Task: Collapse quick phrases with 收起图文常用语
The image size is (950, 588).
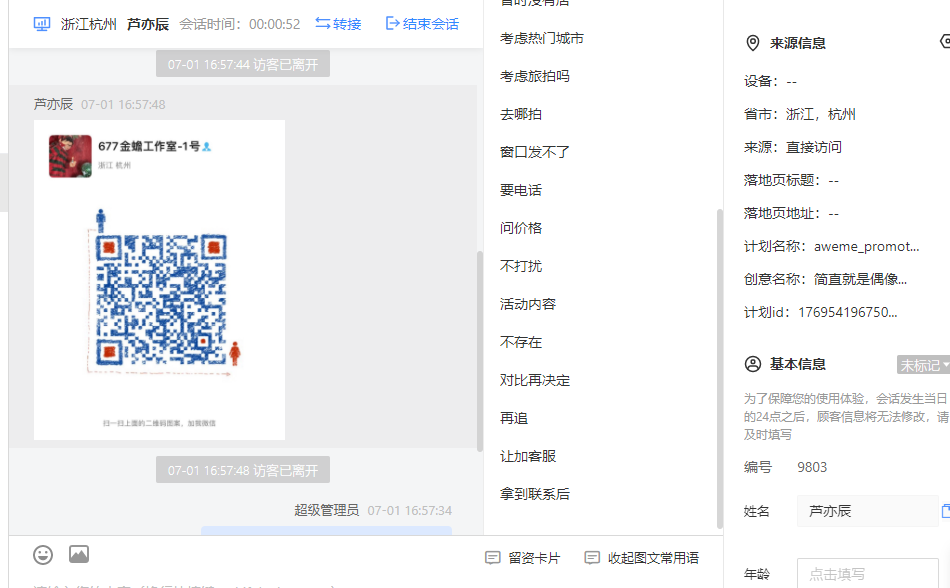Action: coord(642,558)
